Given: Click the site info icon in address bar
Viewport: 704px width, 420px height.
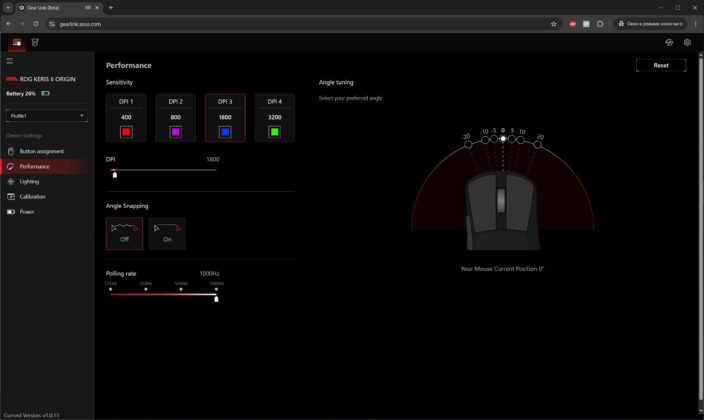Looking at the screenshot, I should click(x=52, y=24).
